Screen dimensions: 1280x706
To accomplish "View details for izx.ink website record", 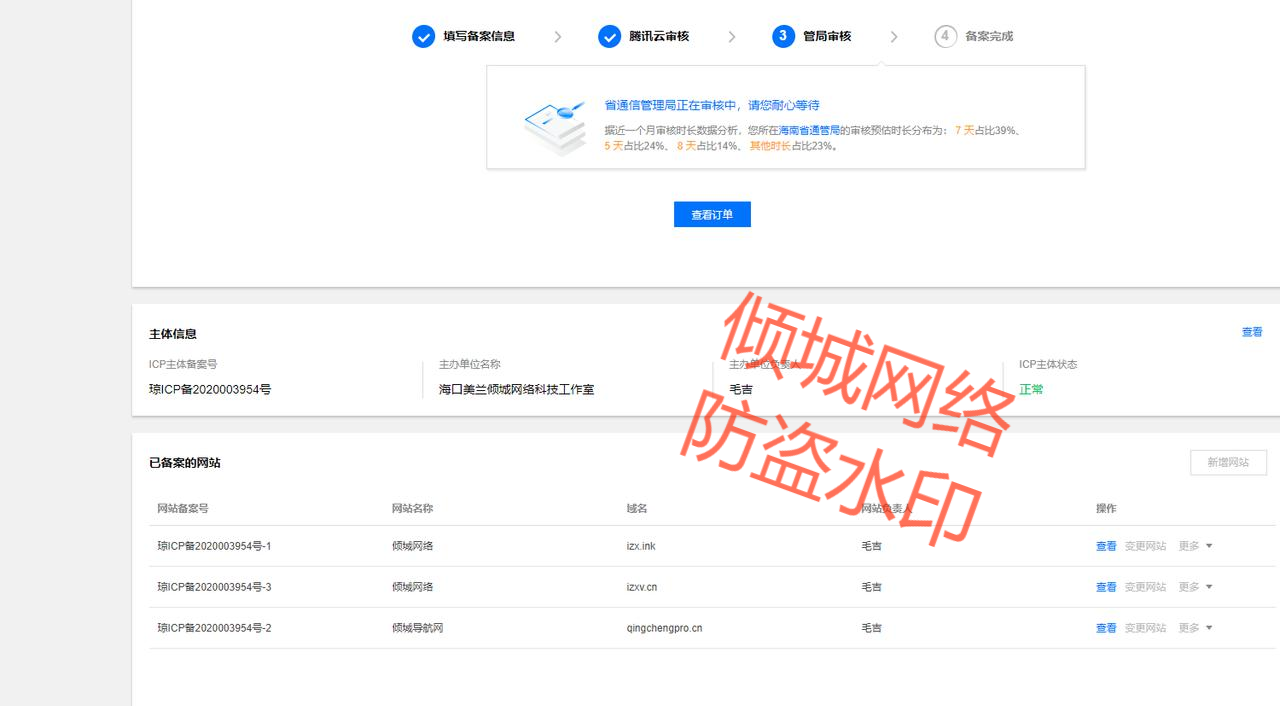I will pos(1106,547).
